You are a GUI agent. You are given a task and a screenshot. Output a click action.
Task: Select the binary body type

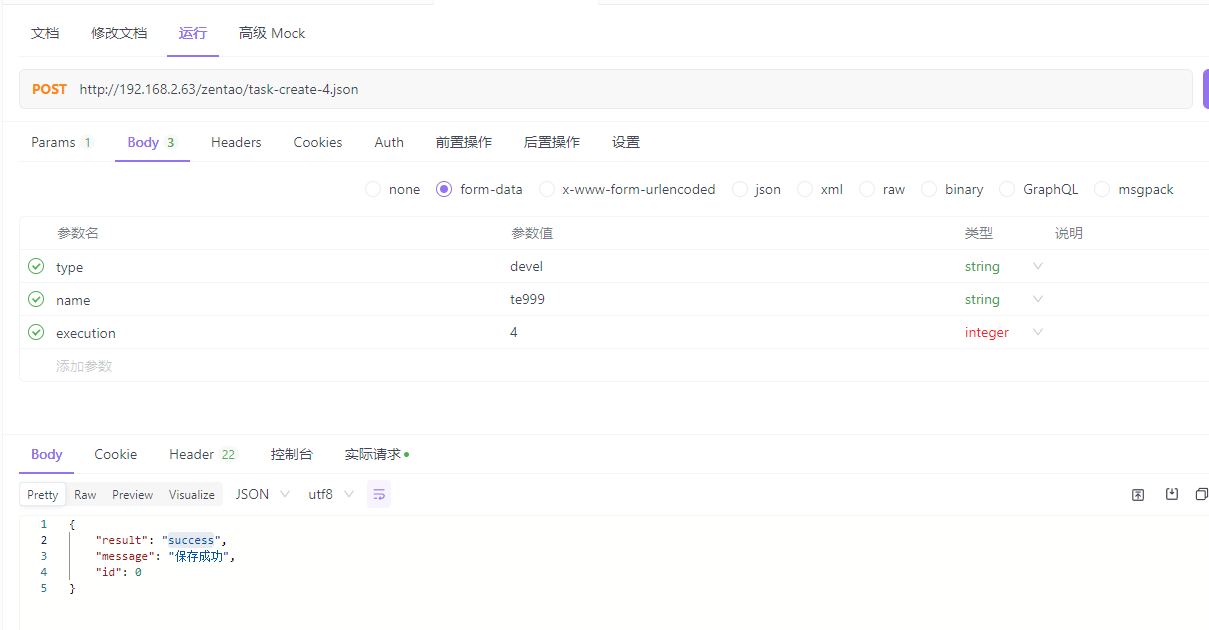click(x=952, y=189)
